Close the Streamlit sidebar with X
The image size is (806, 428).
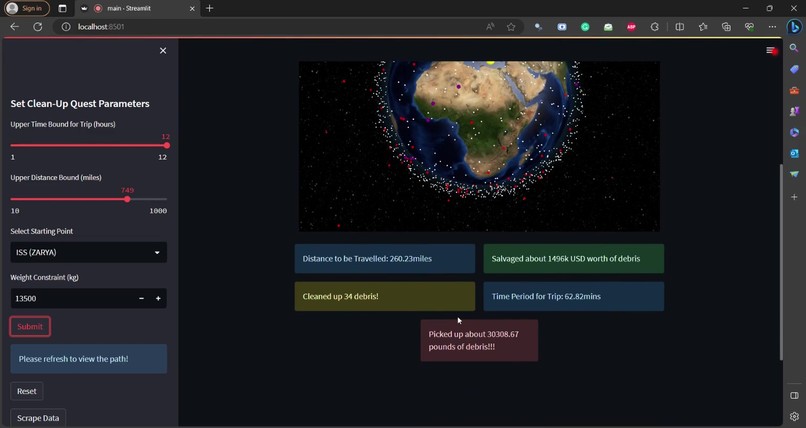[x=163, y=50]
